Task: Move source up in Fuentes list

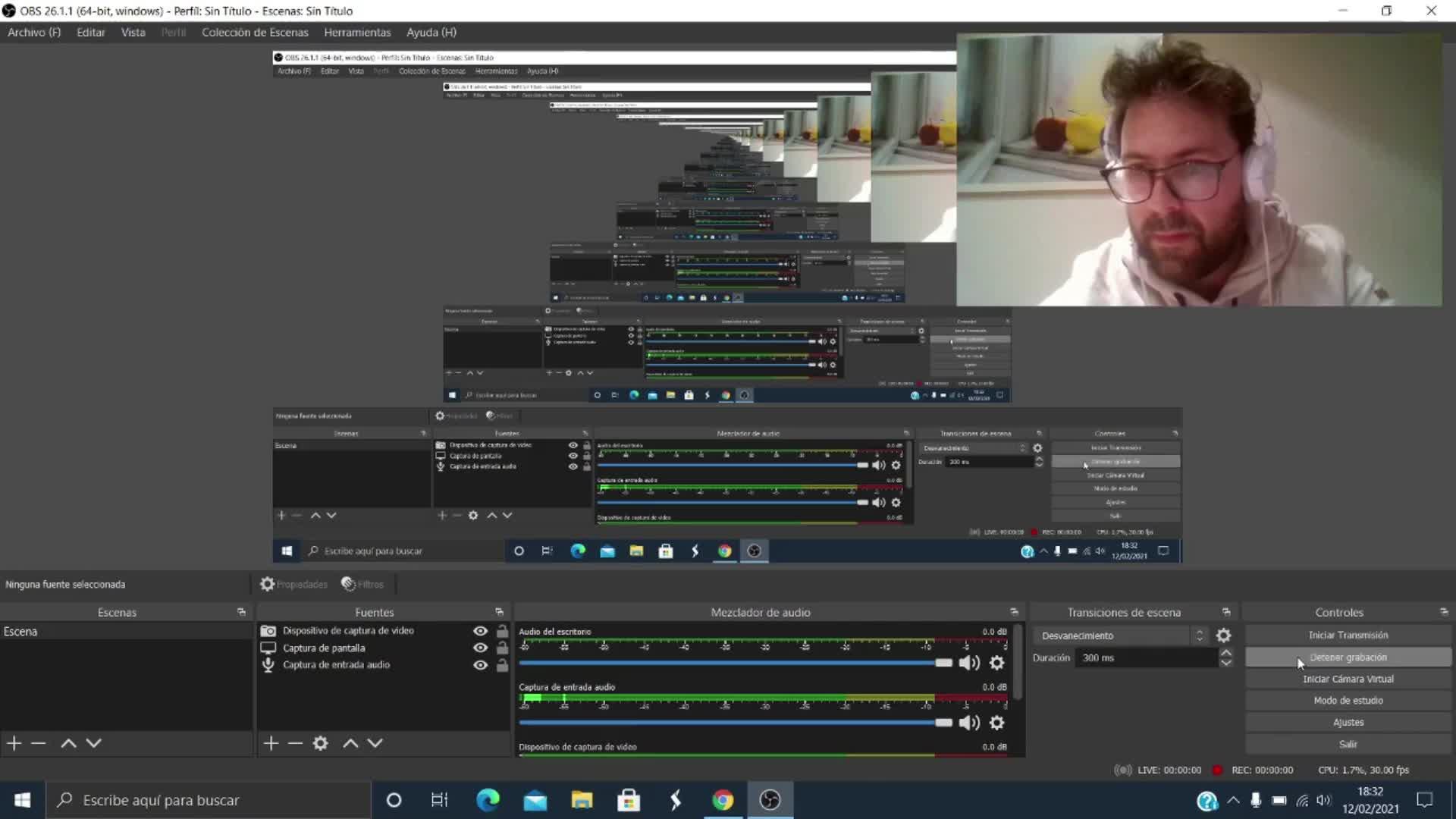Action: click(x=350, y=743)
